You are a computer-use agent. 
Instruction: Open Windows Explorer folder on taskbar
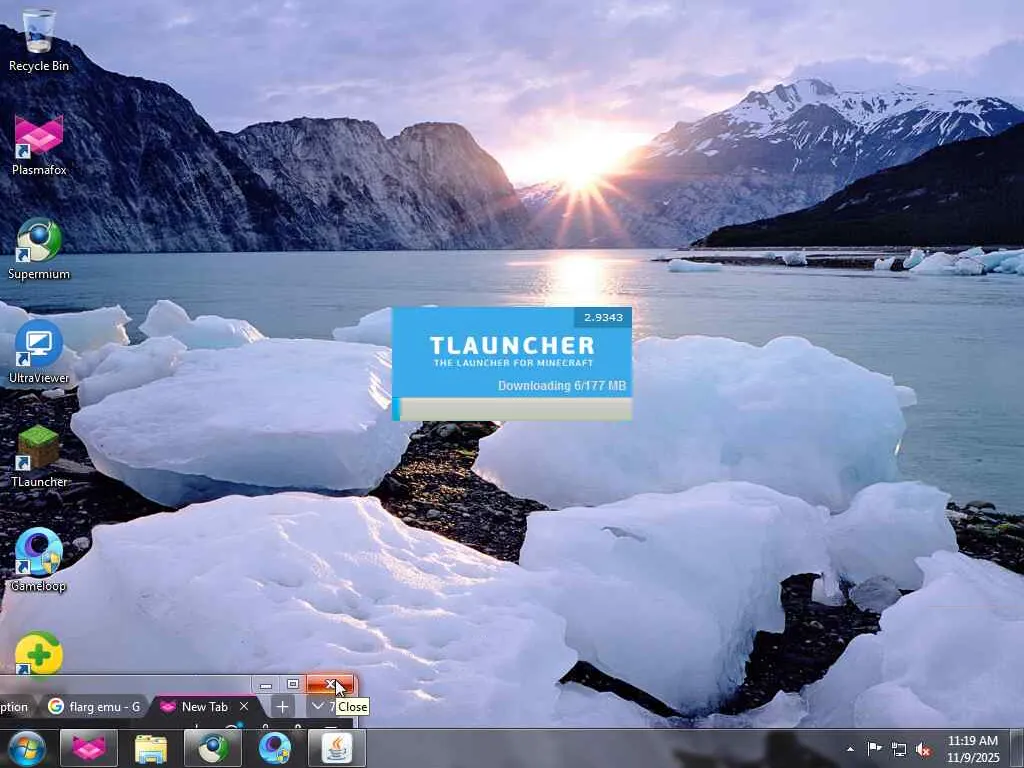point(151,748)
